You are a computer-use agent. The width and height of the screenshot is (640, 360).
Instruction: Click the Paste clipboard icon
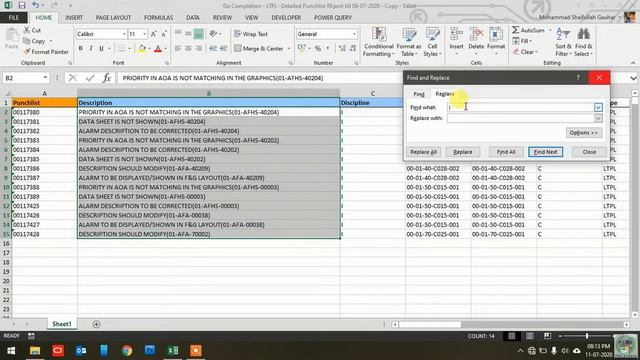coord(12,37)
